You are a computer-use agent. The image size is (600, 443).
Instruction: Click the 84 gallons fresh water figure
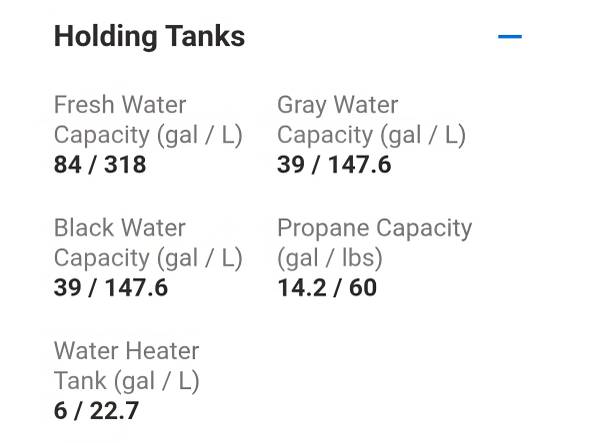(67, 165)
